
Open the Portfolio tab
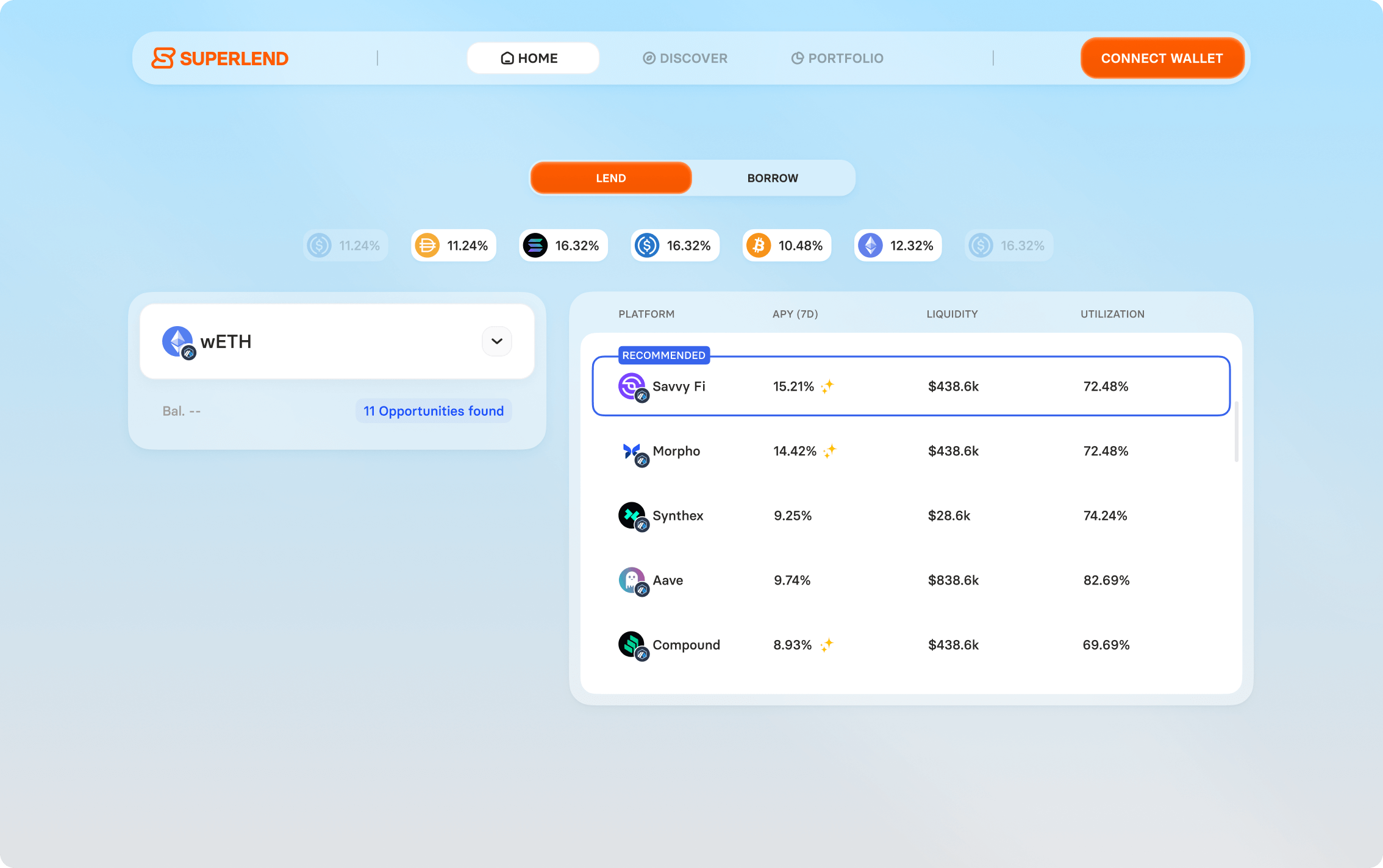coord(837,58)
